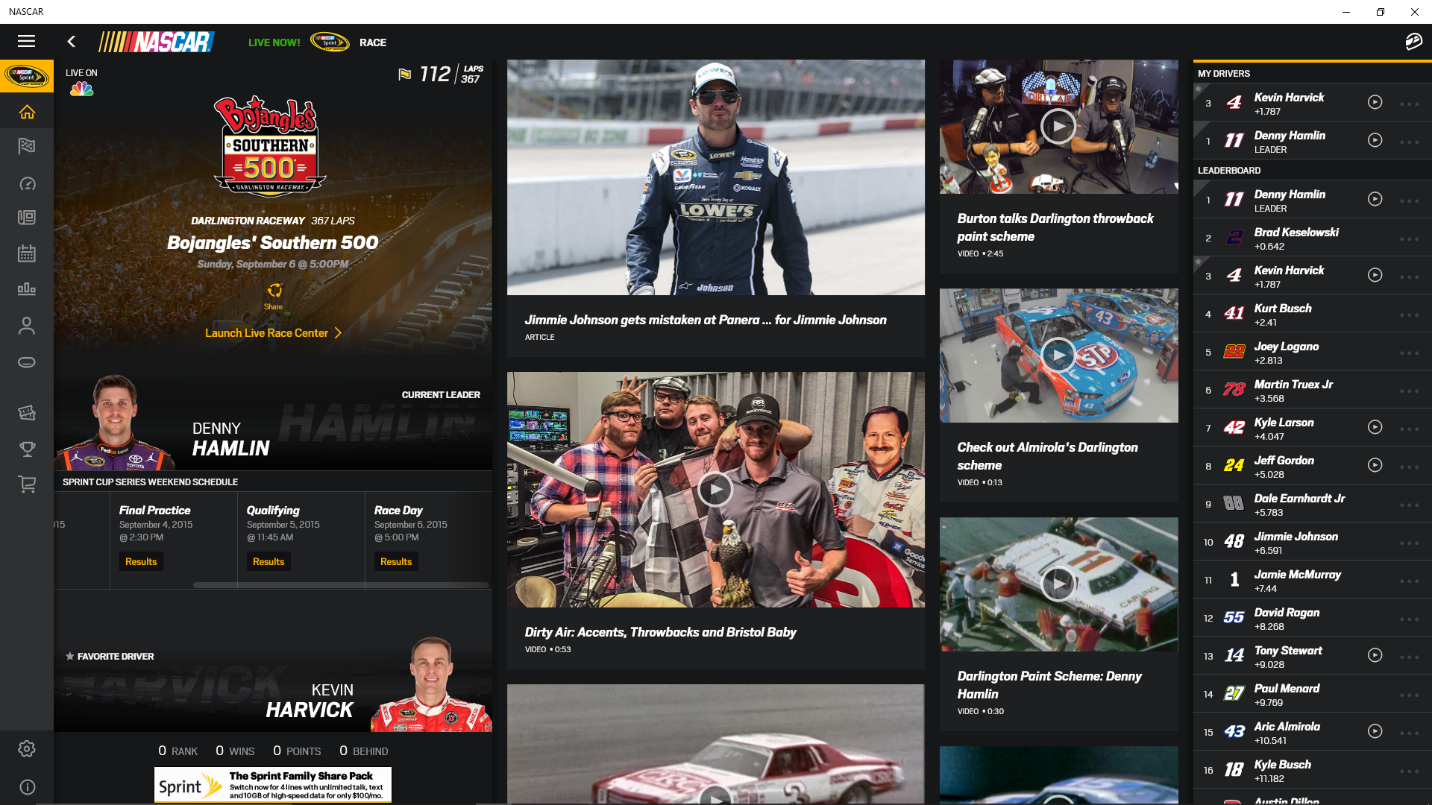This screenshot has width=1432, height=805.
Task: Play audio for Kyle Larson
Action: [1375, 427]
